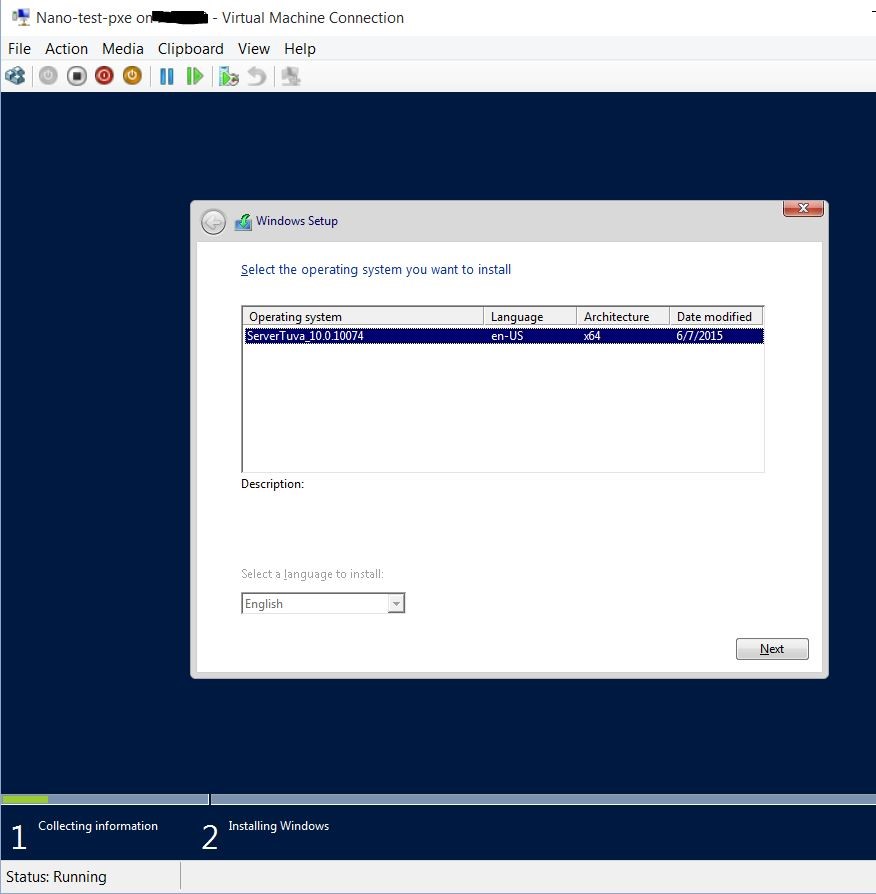
Task: Click the en-US language cell
Action: 507,336
